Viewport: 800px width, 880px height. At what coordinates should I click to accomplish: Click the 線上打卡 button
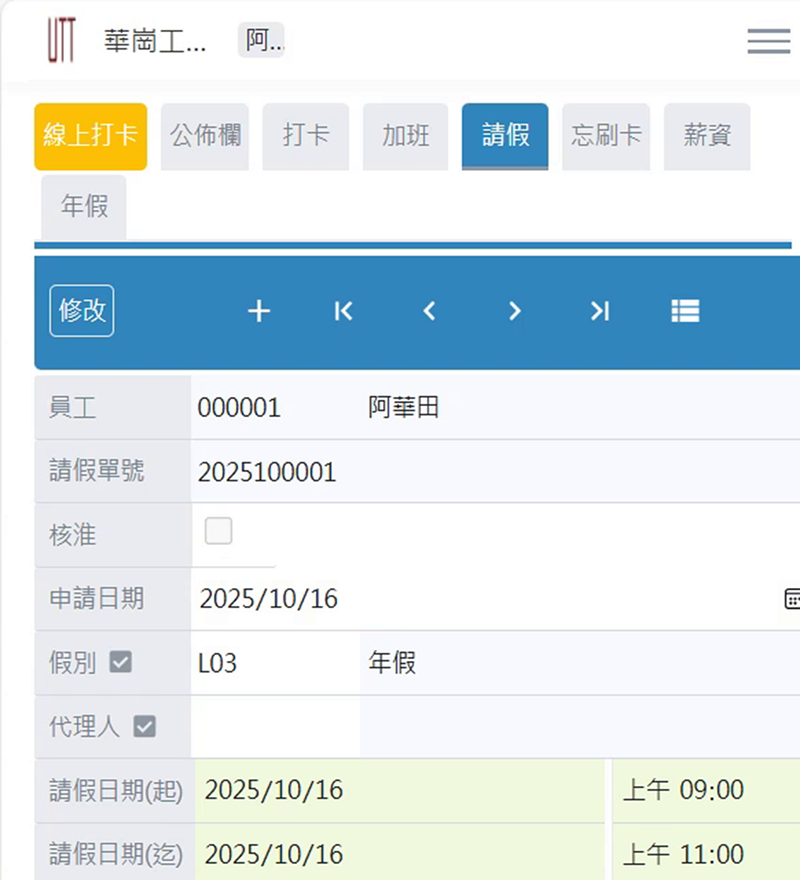point(91,136)
